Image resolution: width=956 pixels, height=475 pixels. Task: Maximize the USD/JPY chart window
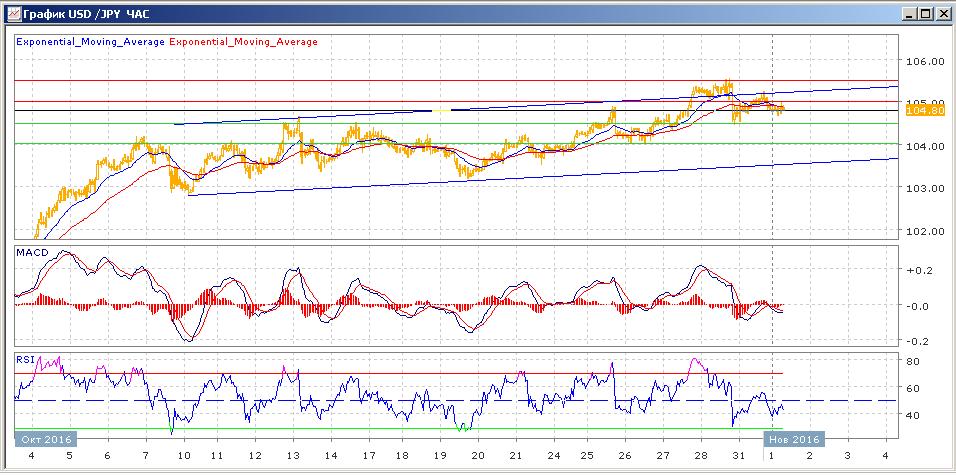point(925,13)
